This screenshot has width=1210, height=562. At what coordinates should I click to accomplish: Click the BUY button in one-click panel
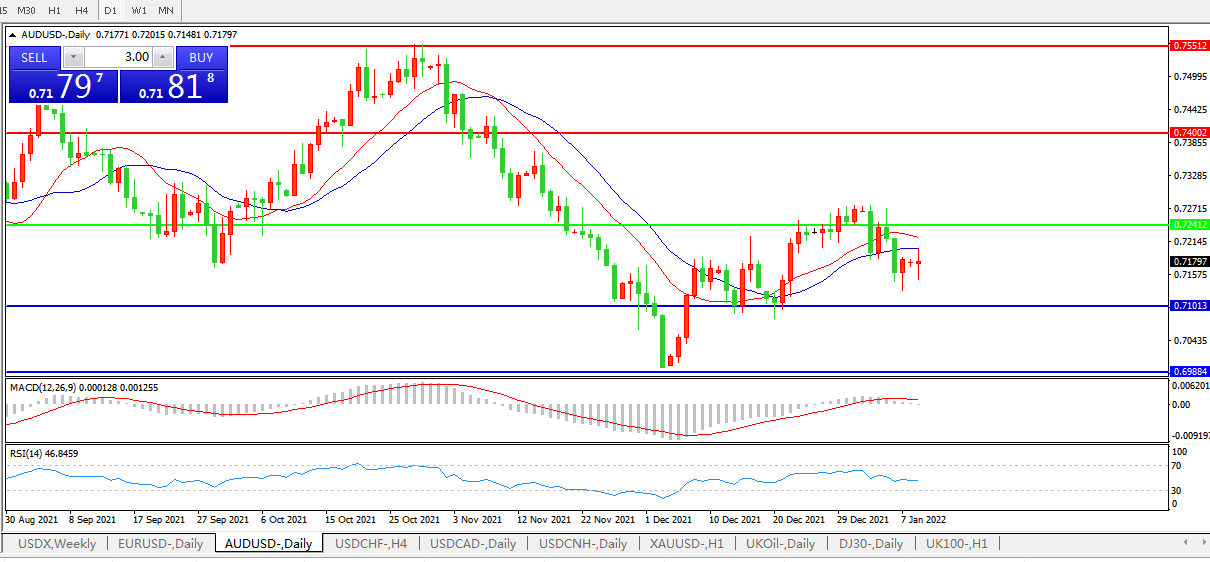[201, 58]
